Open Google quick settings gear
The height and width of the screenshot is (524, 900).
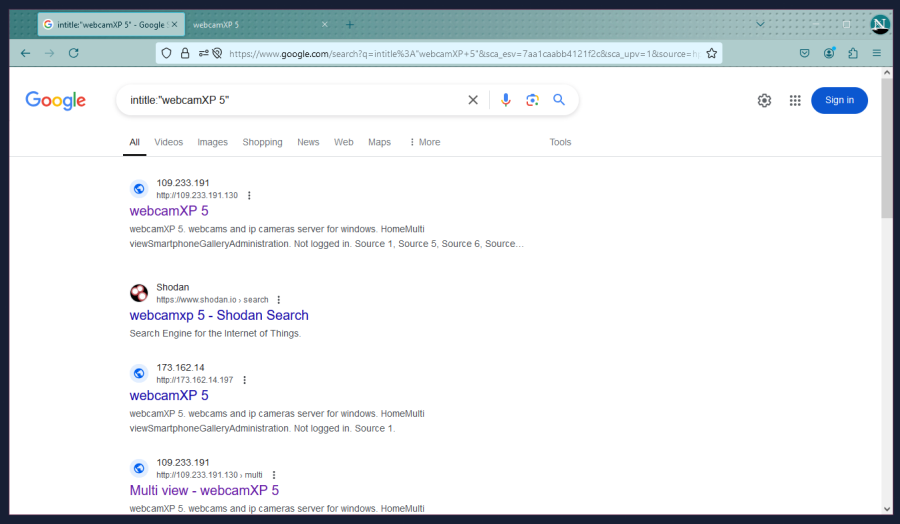tap(764, 100)
